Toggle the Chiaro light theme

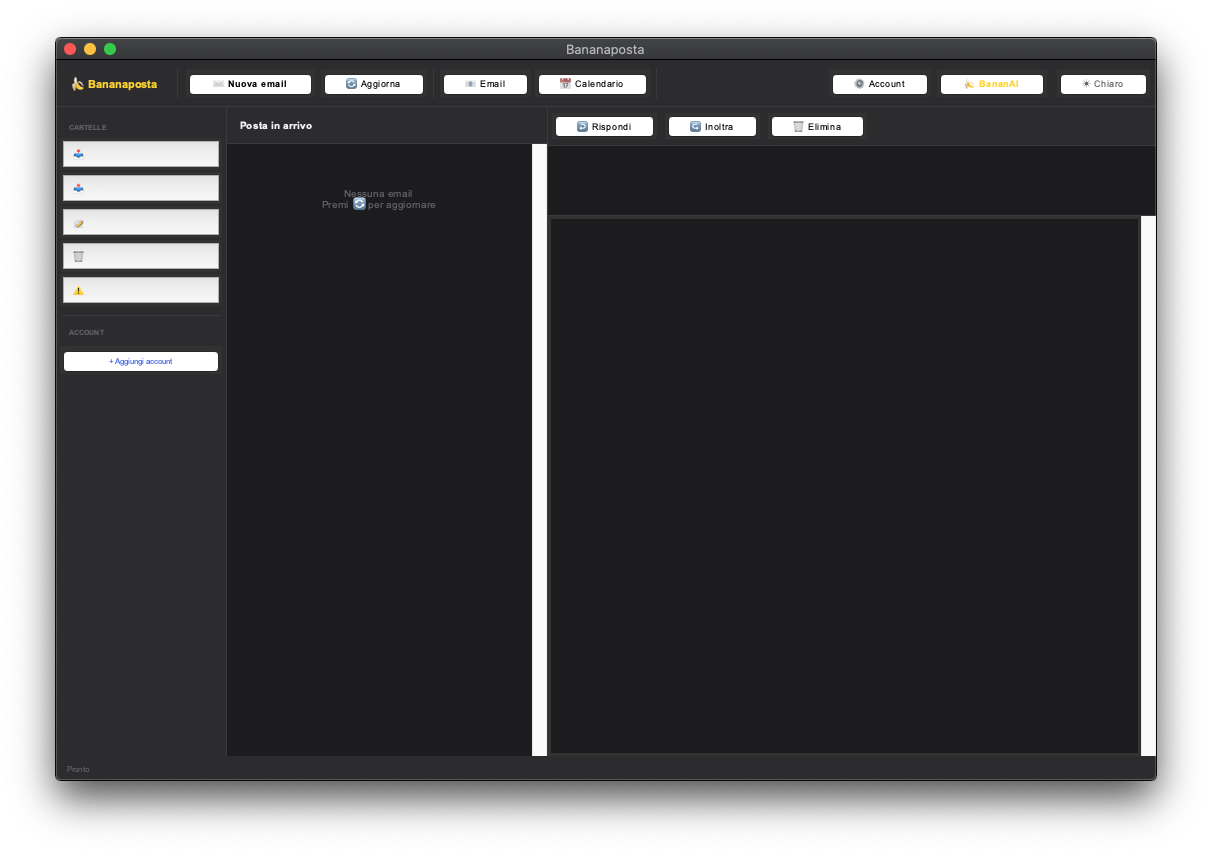pyautogui.click(x=1103, y=84)
